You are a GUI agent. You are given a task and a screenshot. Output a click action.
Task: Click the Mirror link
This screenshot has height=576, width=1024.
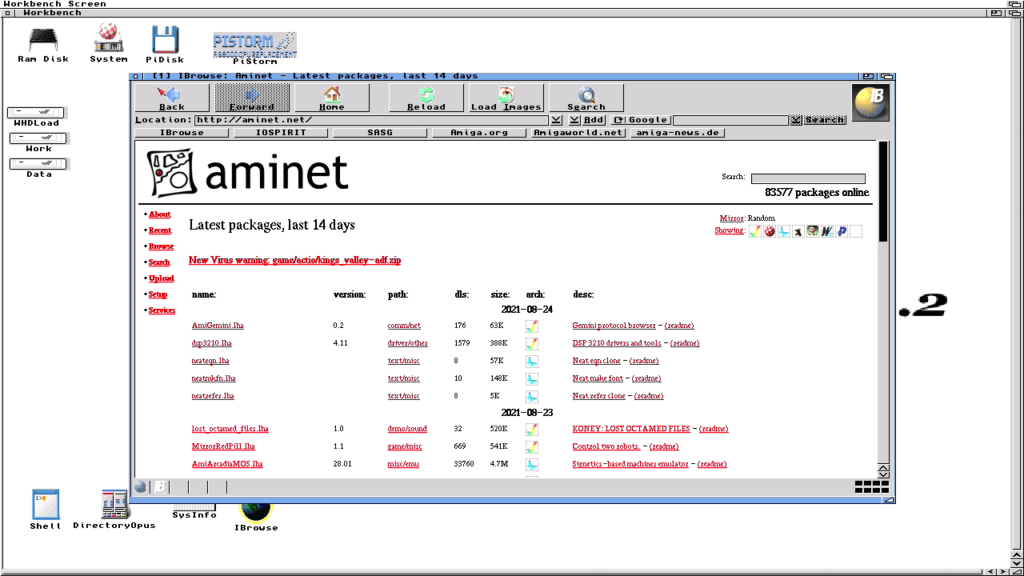click(x=731, y=218)
